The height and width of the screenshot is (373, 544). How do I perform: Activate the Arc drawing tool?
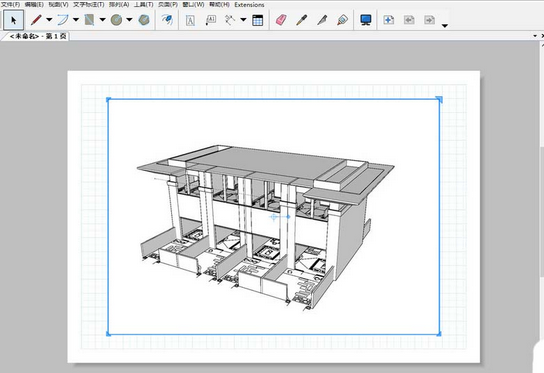pos(63,20)
